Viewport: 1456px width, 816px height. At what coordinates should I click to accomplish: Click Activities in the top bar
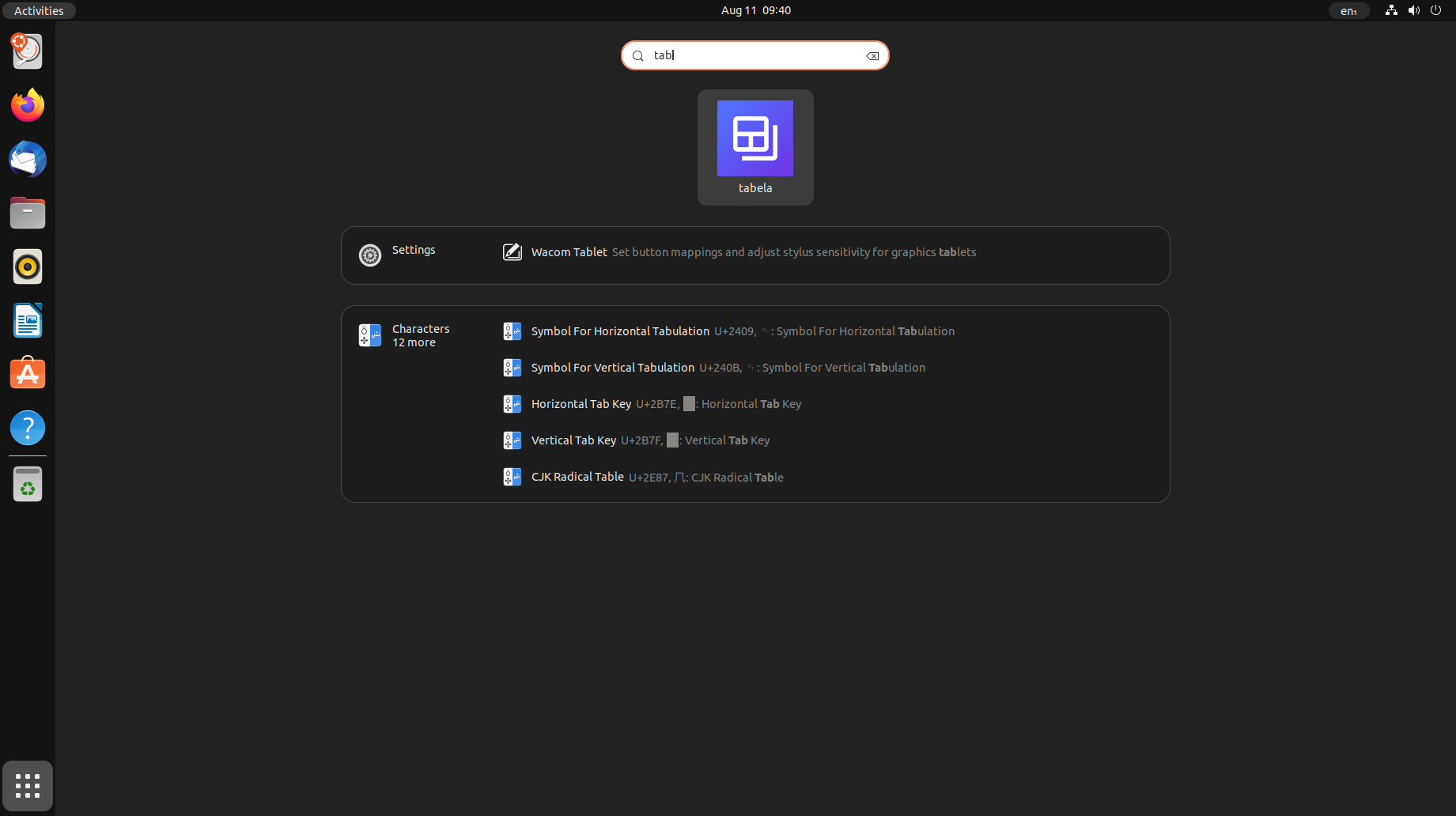pyautogui.click(x=38, y=10)
